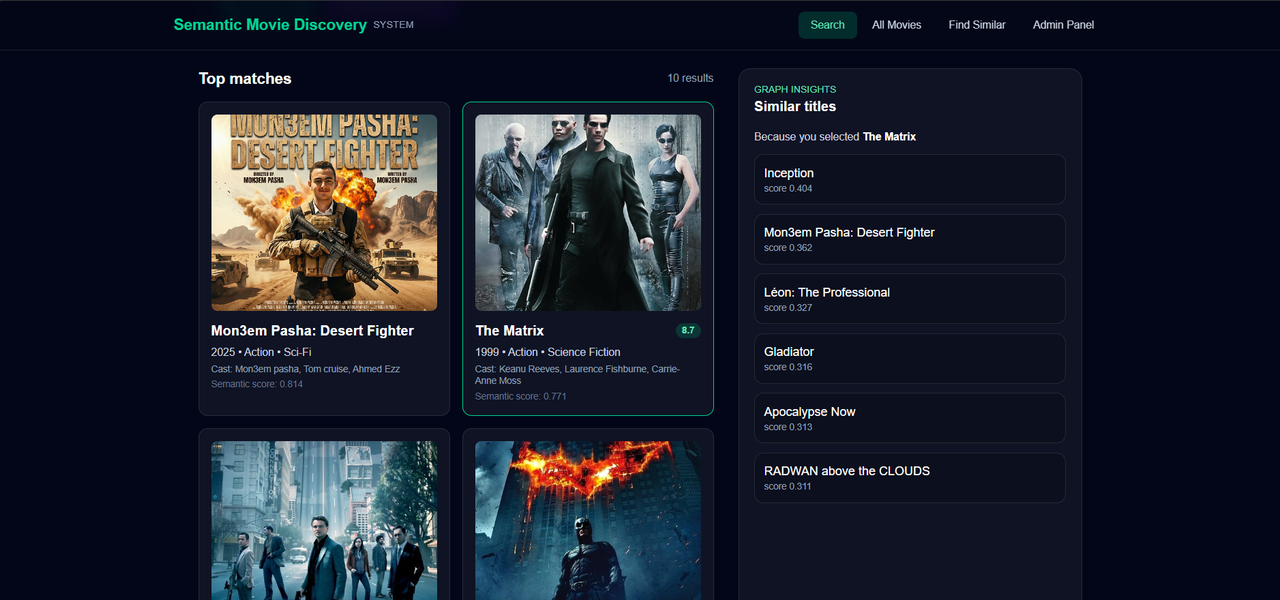This screenshot has height=600, width=1280.
Task: Click the 10 results count
Action: (x=691, y=78)
